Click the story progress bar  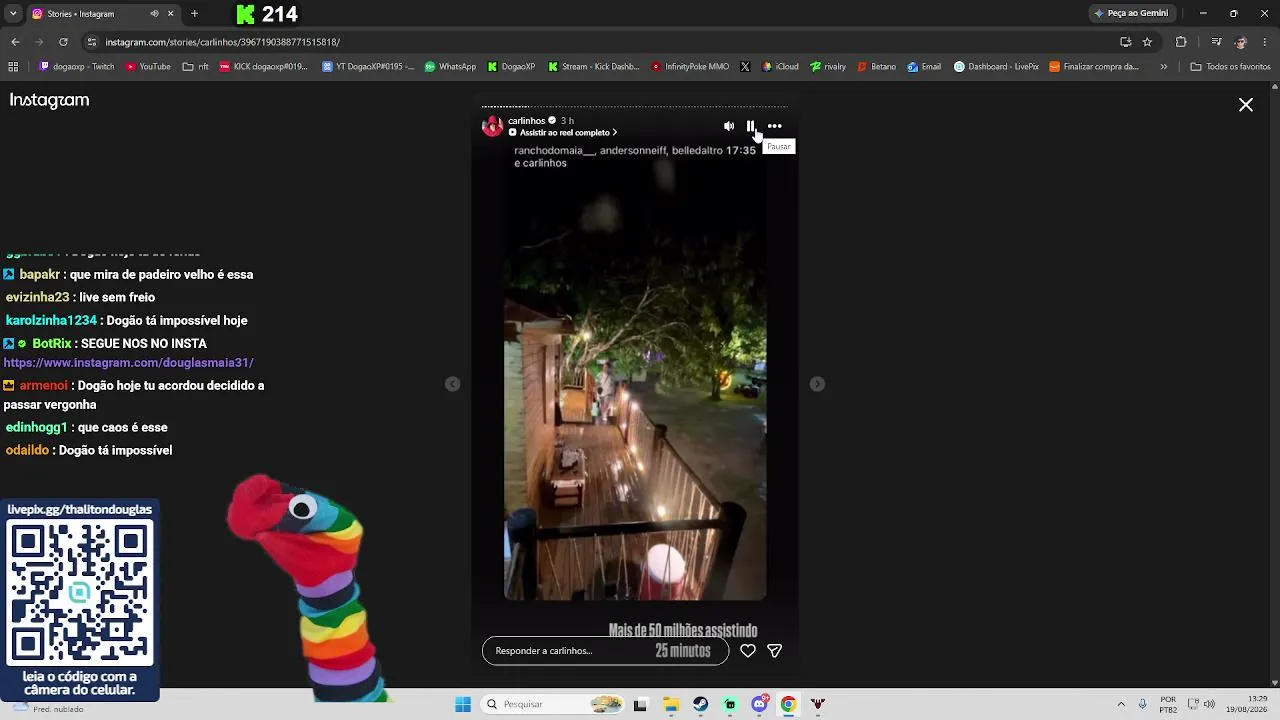point(635,106)
